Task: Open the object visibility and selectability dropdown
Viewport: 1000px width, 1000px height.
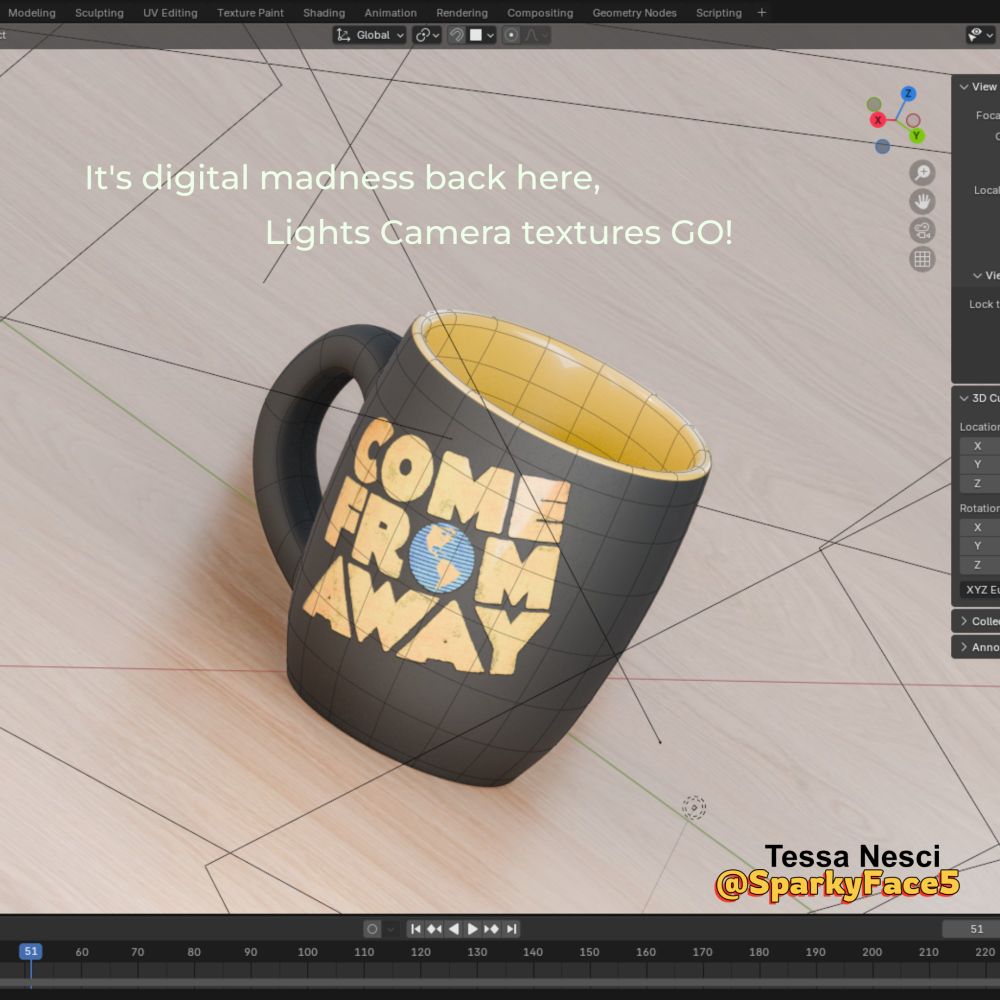Action: (x=980, y=35)
